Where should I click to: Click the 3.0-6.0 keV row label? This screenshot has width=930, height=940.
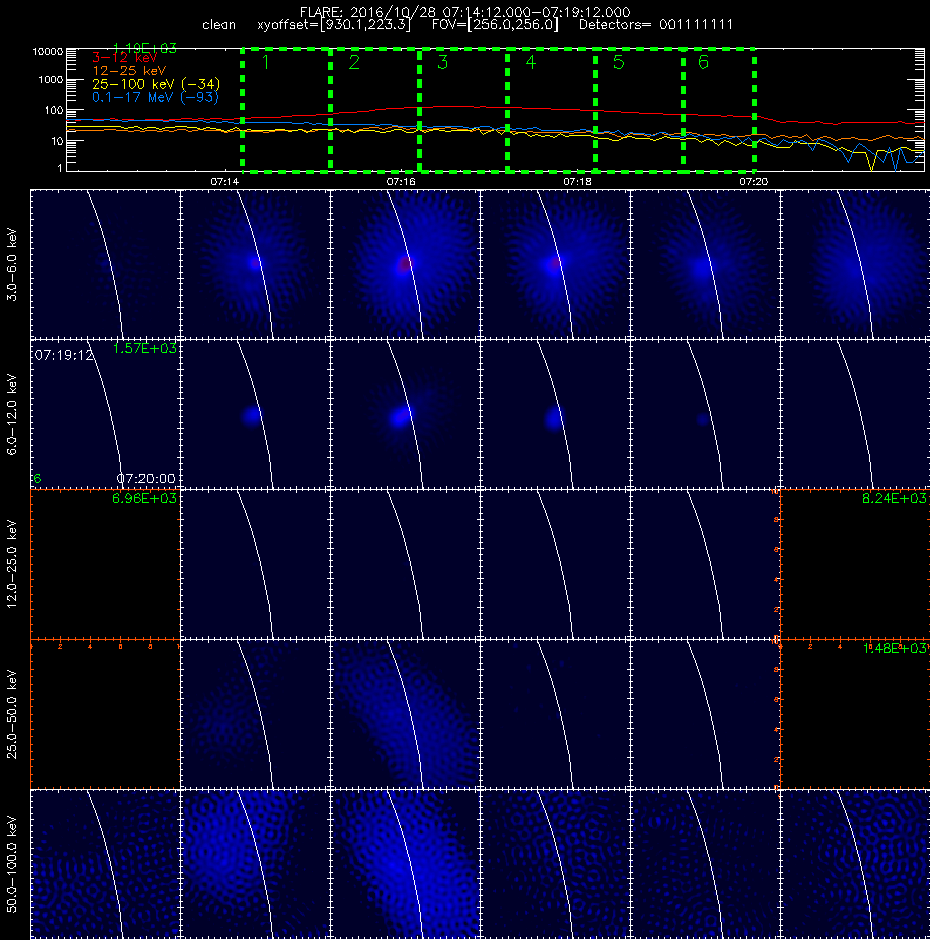click(x=12, y=264)
